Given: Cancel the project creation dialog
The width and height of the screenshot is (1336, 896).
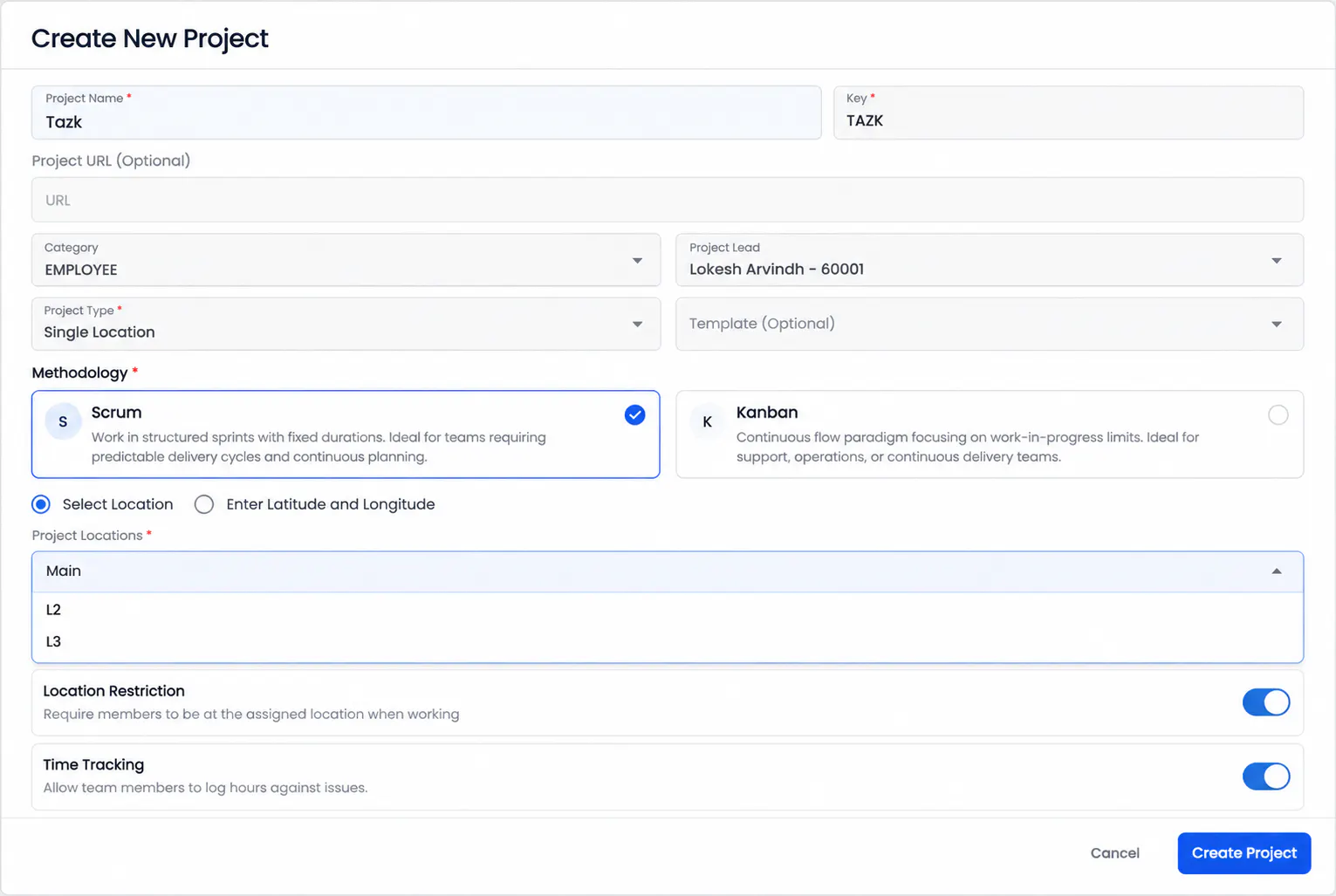Looking at the screenshot, I should tap(1115, 853).
